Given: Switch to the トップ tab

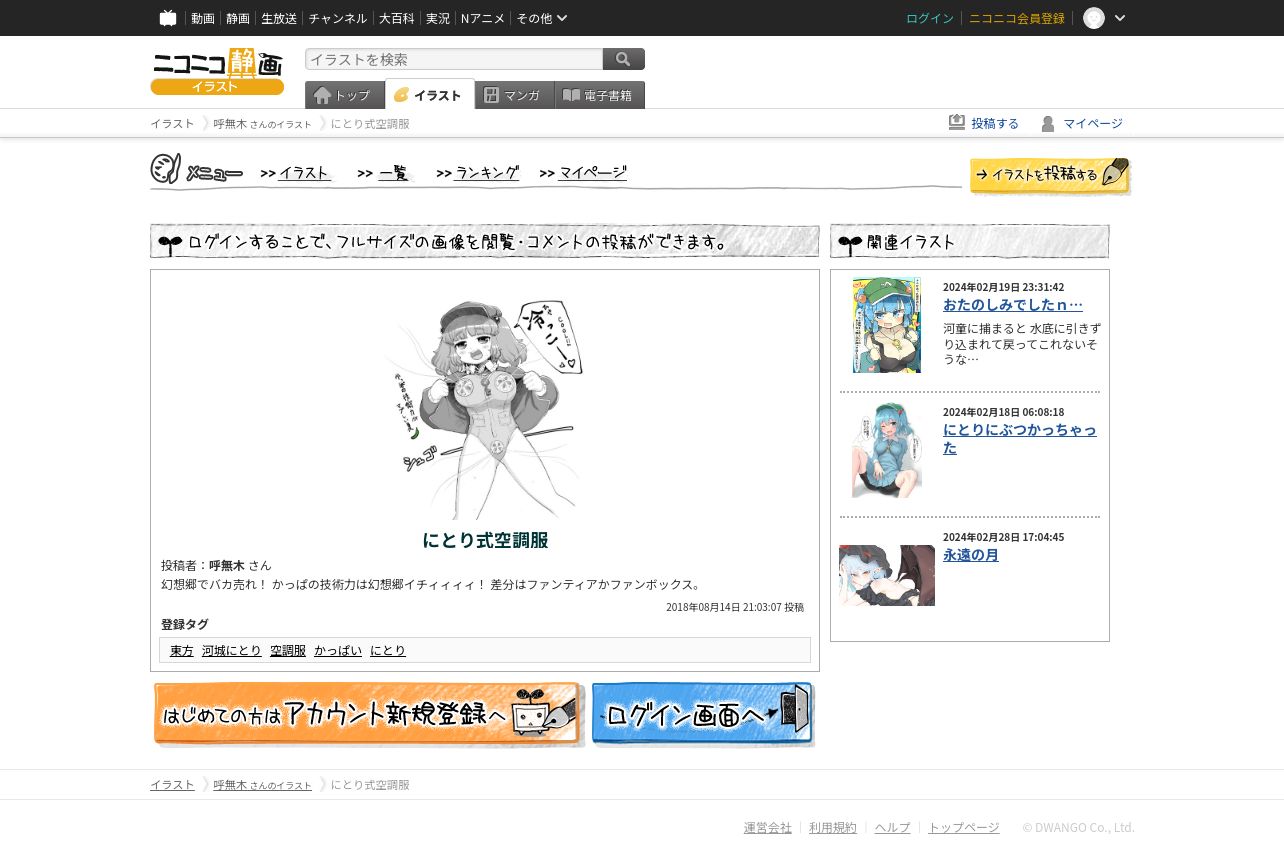Looking at the screenshot, I should tap(344, 95).
